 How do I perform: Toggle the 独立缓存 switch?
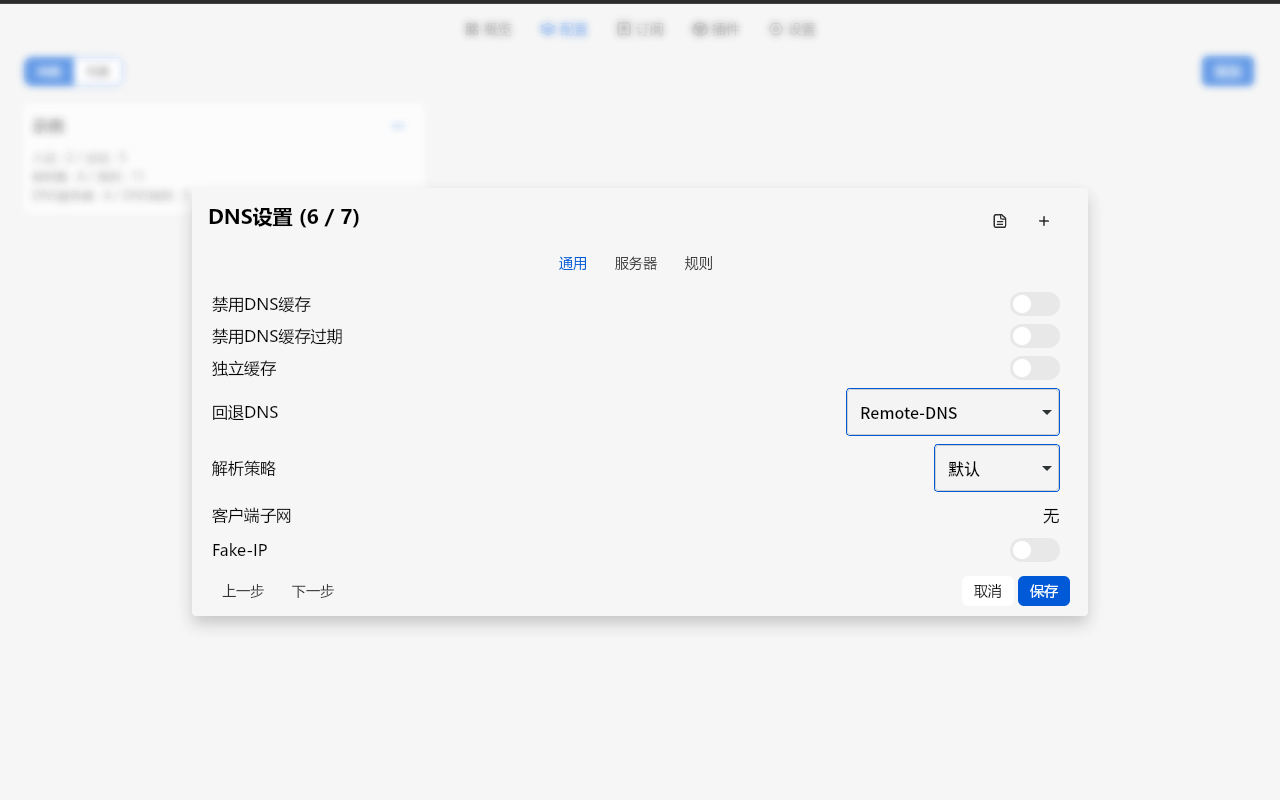(x=1035, y=368)
